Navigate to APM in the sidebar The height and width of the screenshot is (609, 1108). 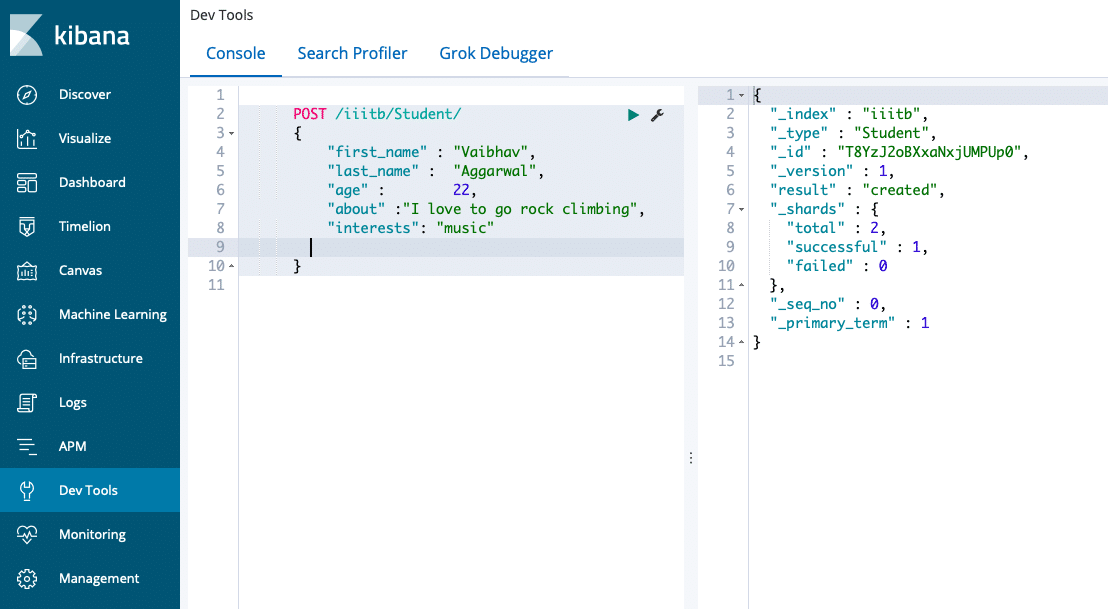coord(73,447)
